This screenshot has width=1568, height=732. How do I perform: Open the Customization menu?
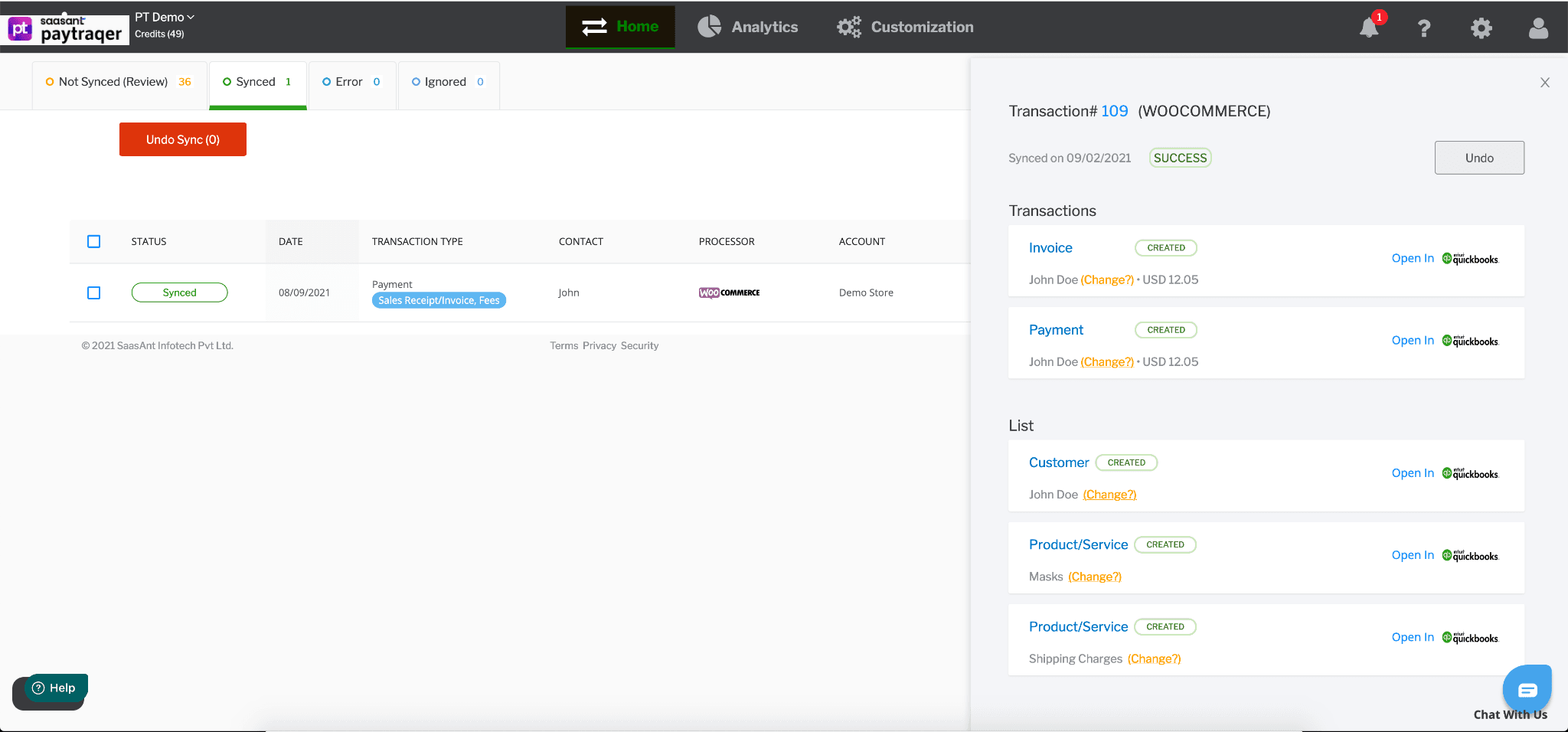coord(905,27)
